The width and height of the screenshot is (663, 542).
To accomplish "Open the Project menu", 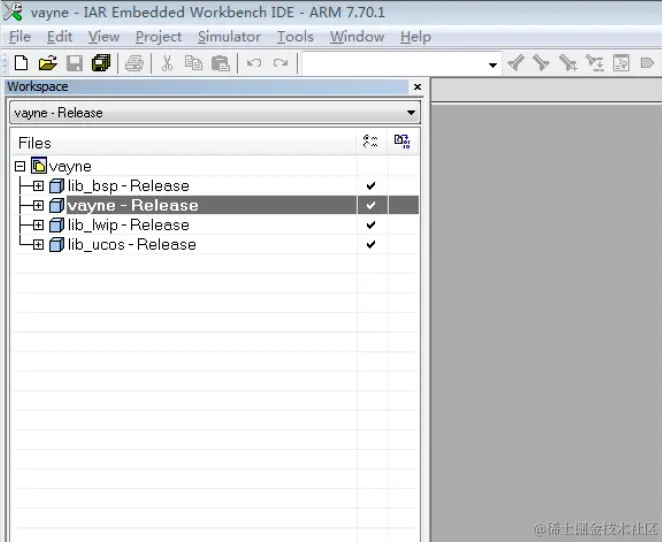I will (x=159, y=37).
